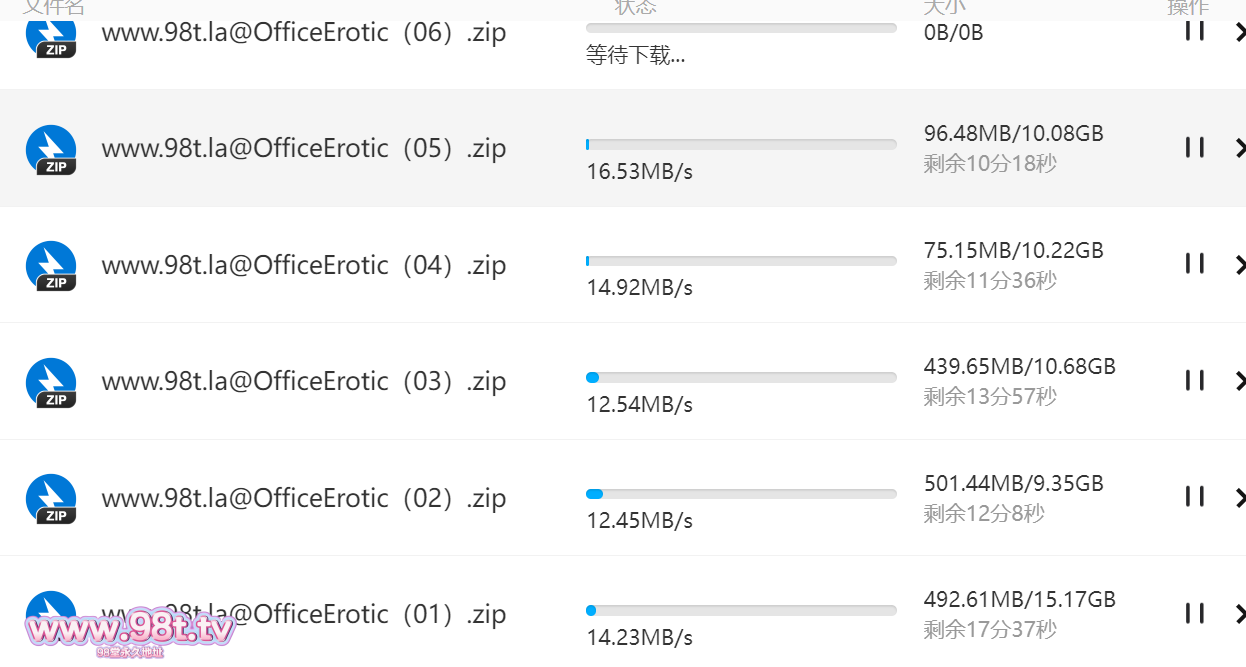Click progress bar of OfficeErotic (02) download

(x=741, y=494)
